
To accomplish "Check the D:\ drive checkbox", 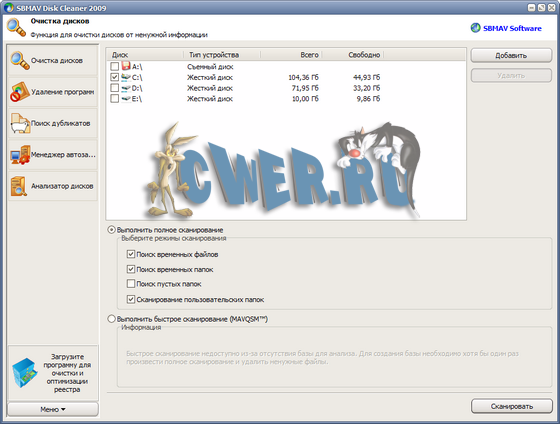I will (x=115, y=88).
